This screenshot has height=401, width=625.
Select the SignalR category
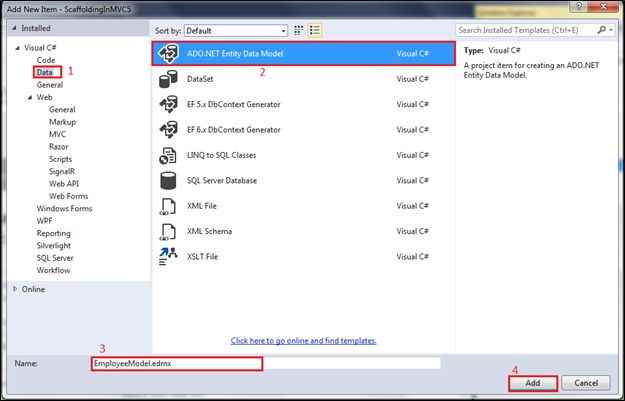tap(62, 171)
